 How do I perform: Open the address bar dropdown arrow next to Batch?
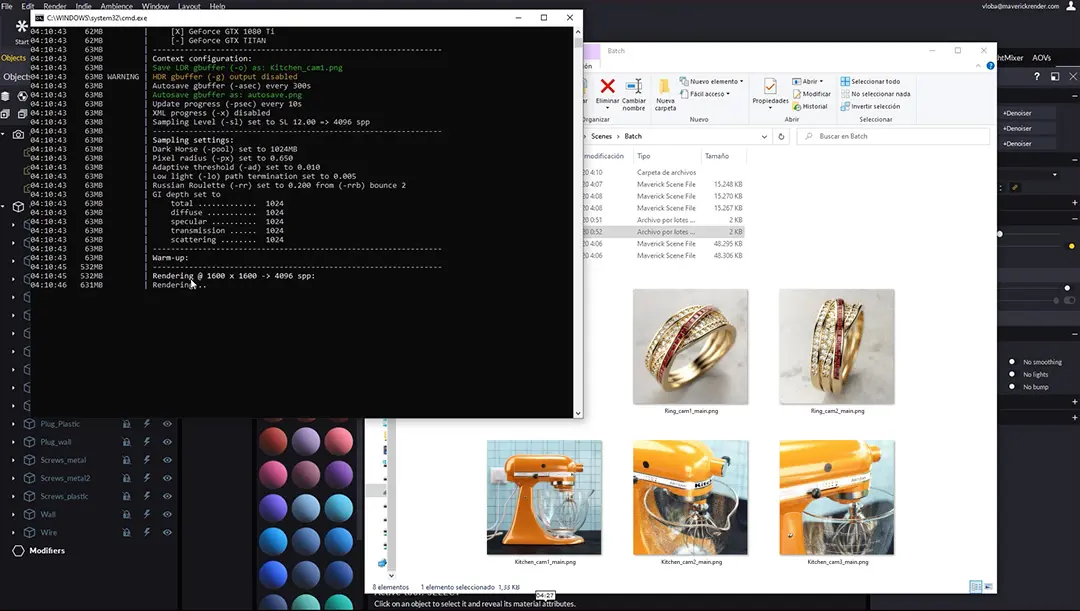pos(765,136)
